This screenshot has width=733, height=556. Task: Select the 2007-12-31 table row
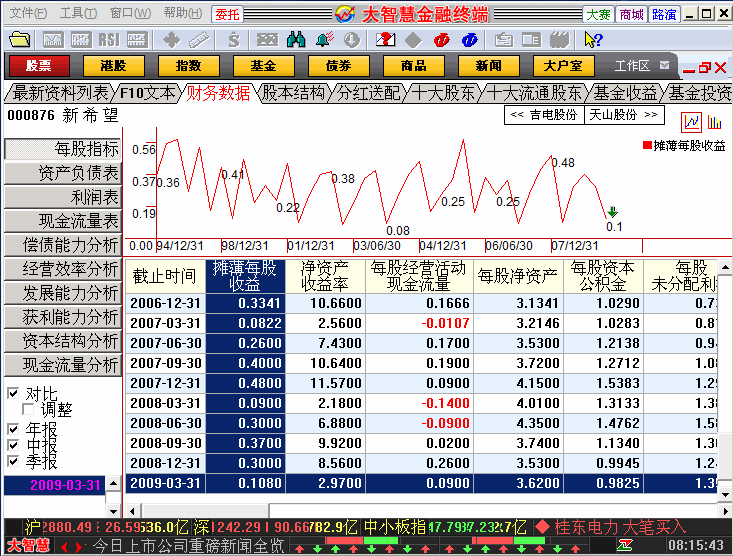click(x=421, y=383)
